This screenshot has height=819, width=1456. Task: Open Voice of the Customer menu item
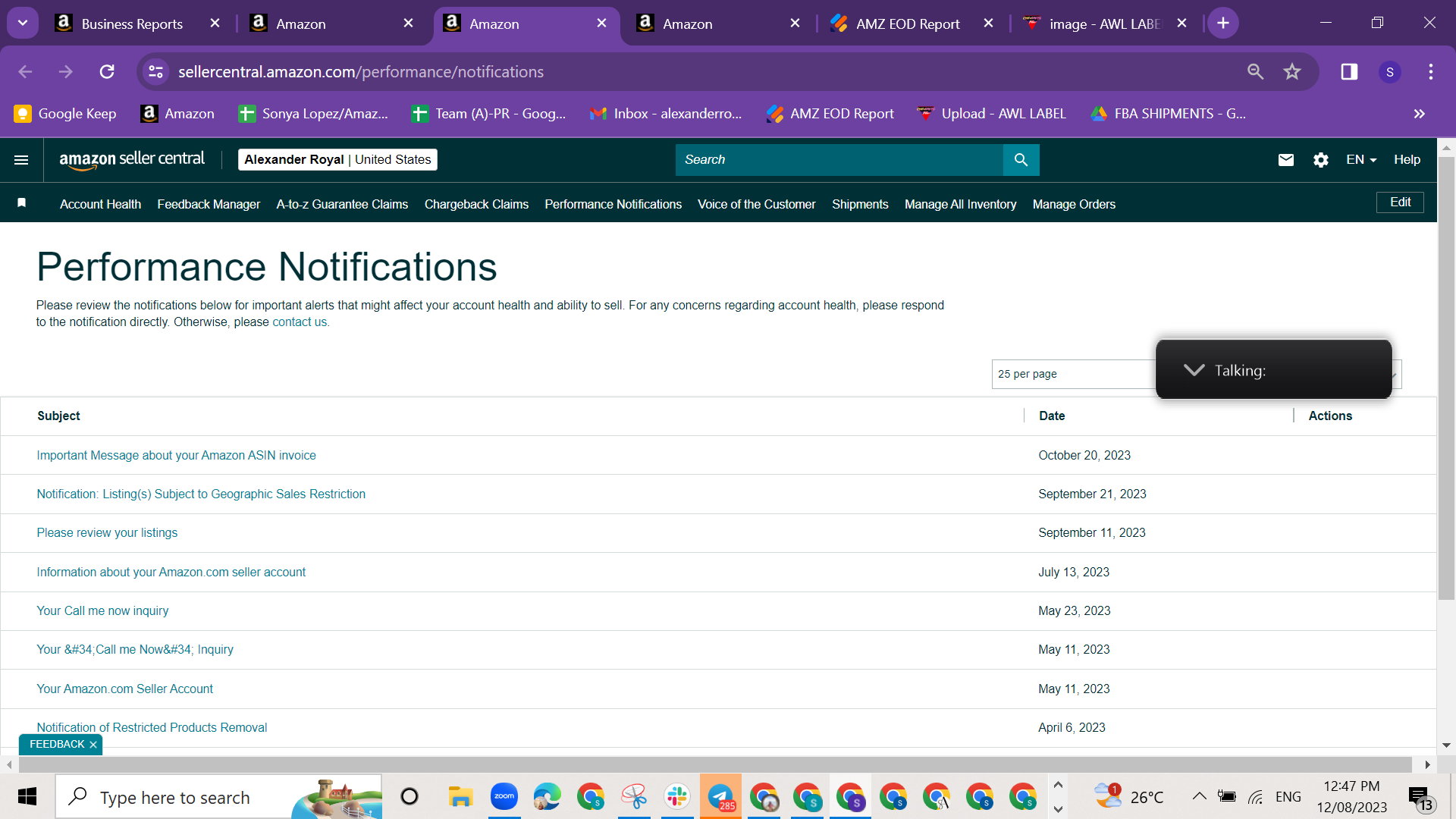click(756, 204)
